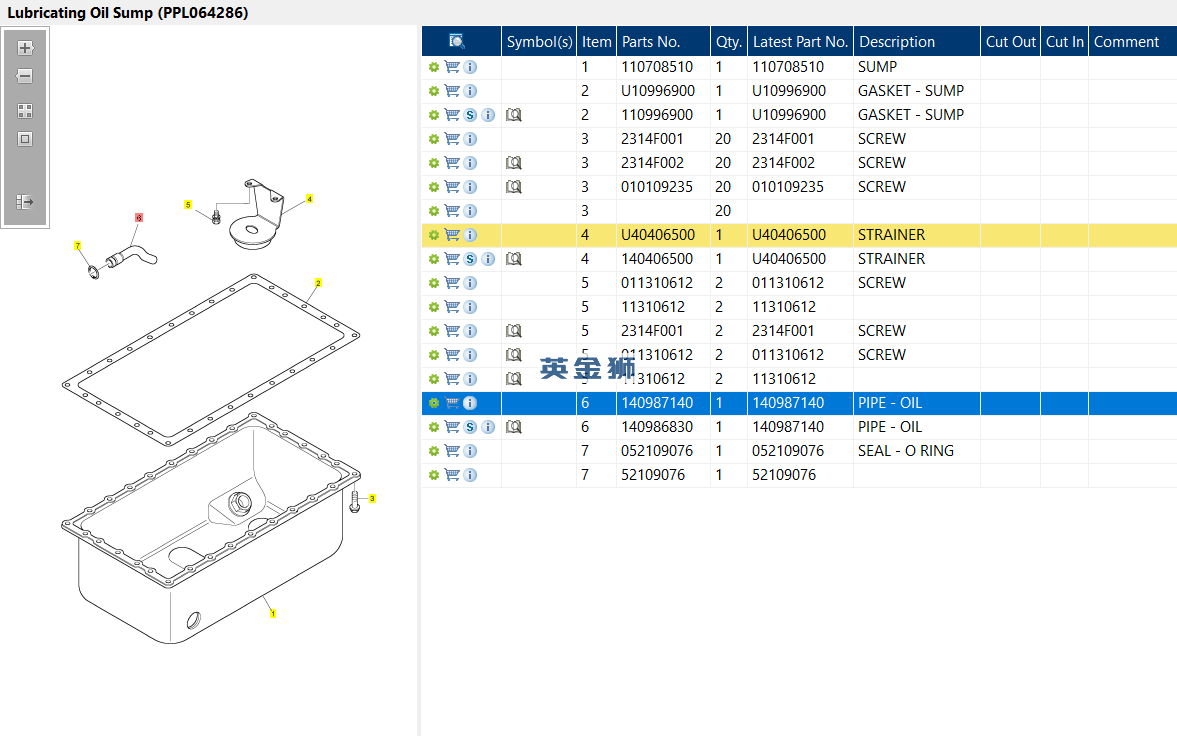
Task: Open the search icon in table header
Action: coord(456,41)
